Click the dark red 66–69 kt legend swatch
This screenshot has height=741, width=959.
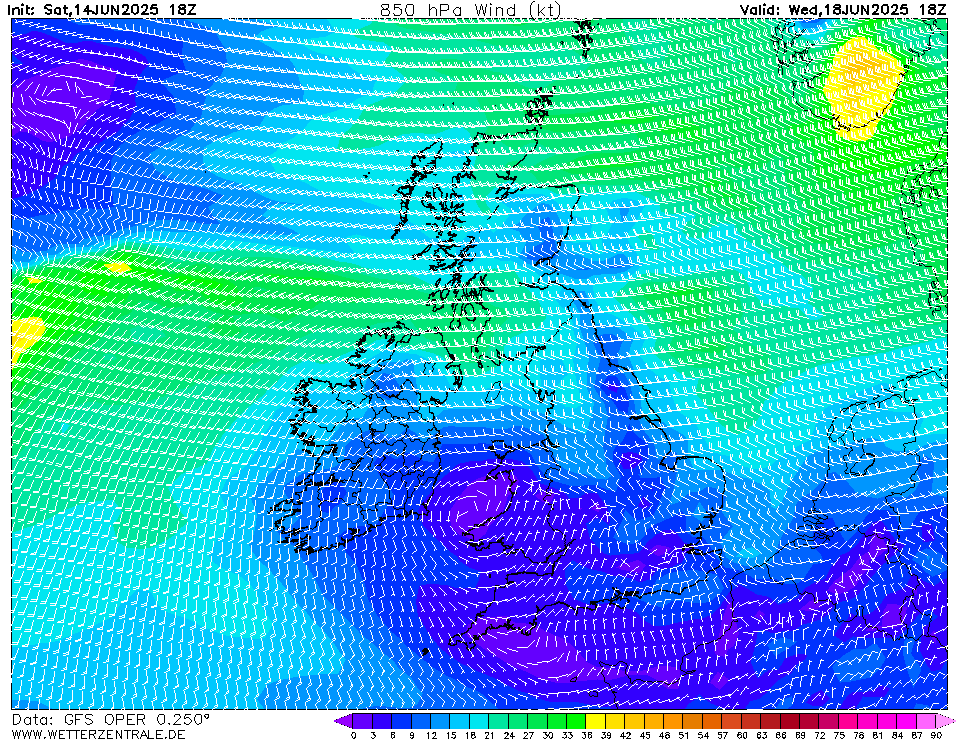(790, 721)
